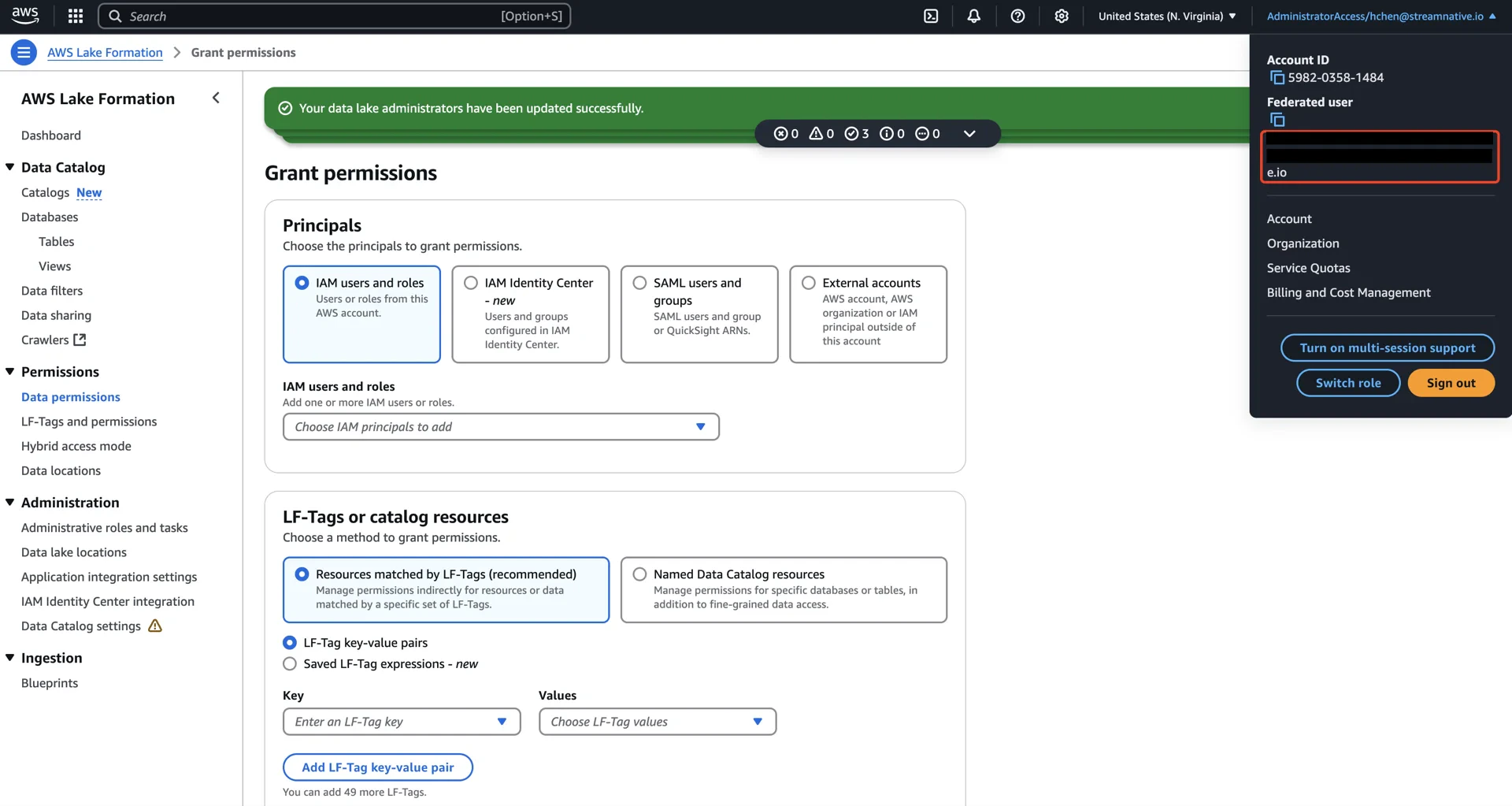
Task: Open Choose IAM principals dropdown
Action: [501, 427]
